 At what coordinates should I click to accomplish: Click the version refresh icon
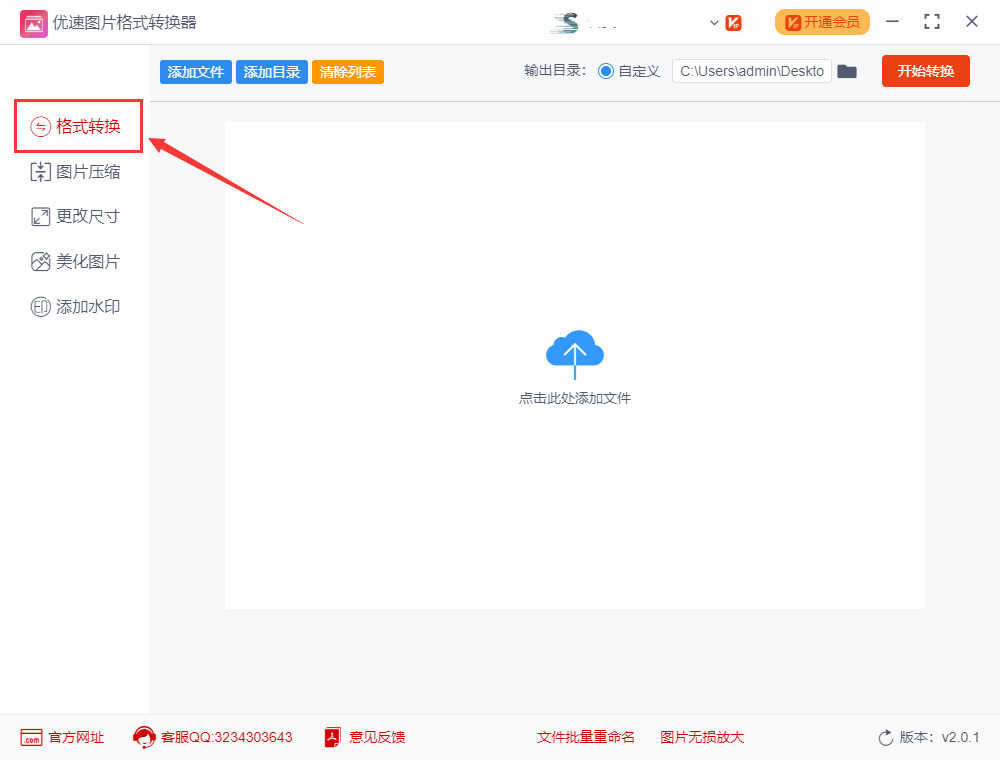coord(885,738)
